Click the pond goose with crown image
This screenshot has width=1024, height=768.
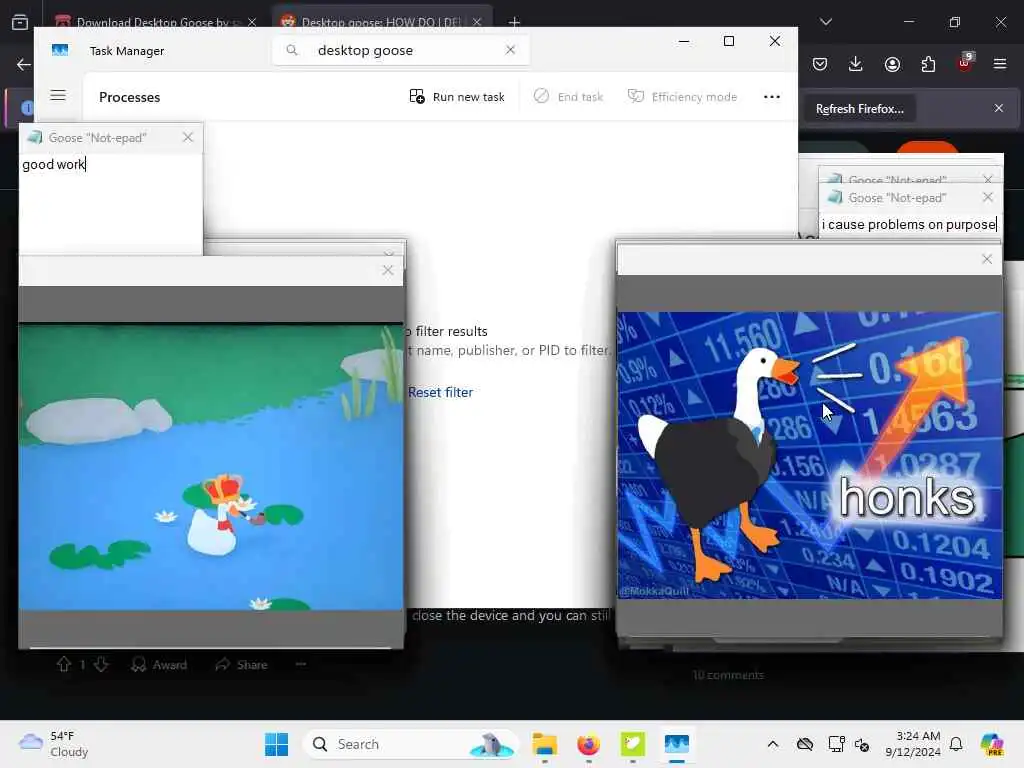(211, 468)
